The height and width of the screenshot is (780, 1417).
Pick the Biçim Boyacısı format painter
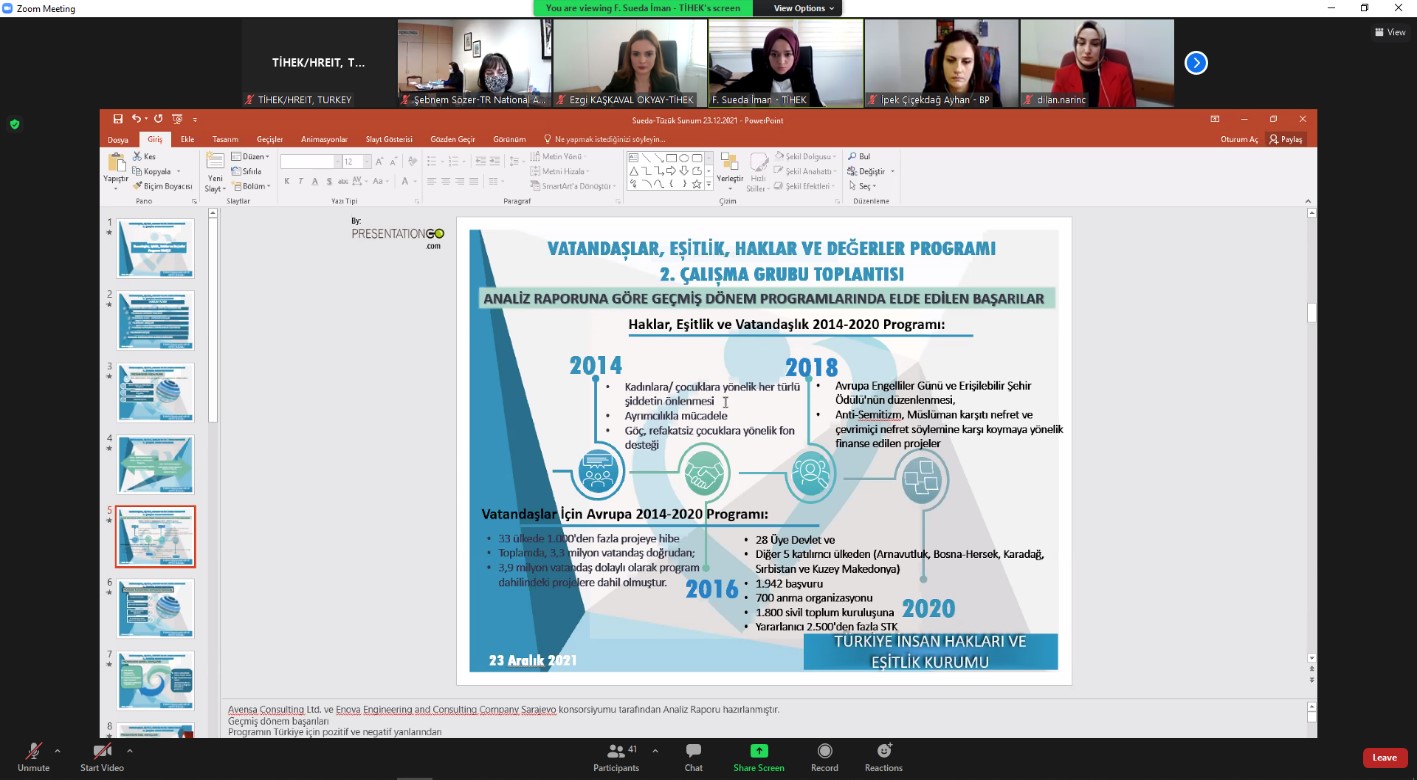coord(162,186)
